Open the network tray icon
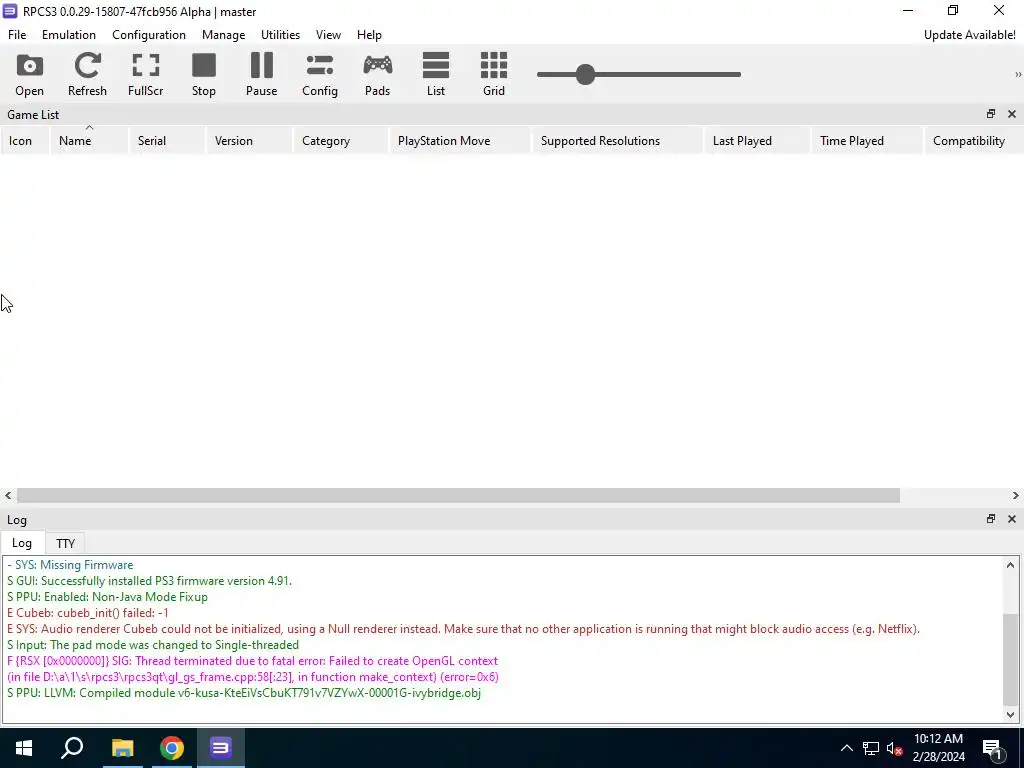Screen dimensions: 1024x768 (x=871, y=748)
